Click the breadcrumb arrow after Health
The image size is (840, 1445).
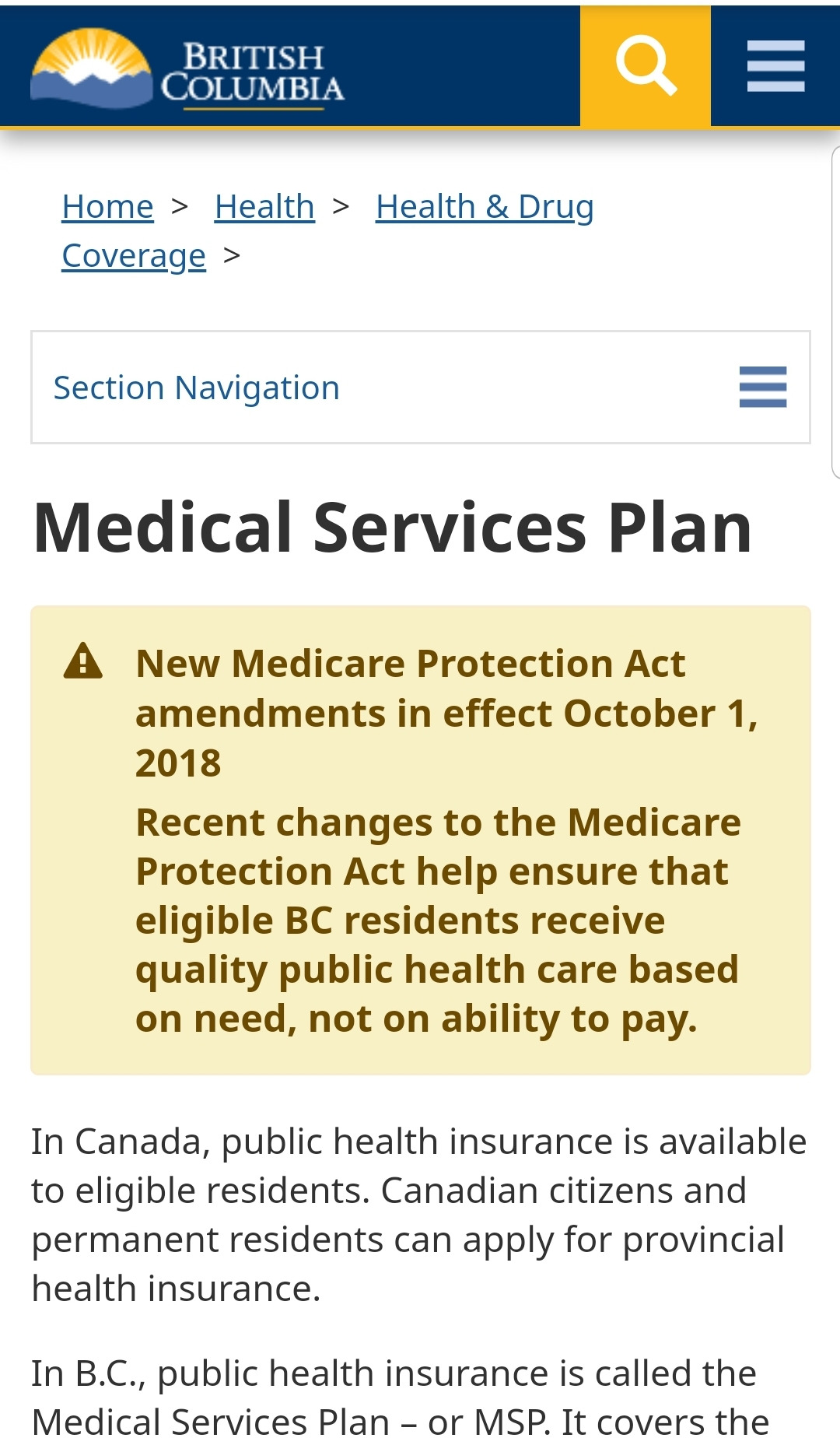click(x=341, y=207)
